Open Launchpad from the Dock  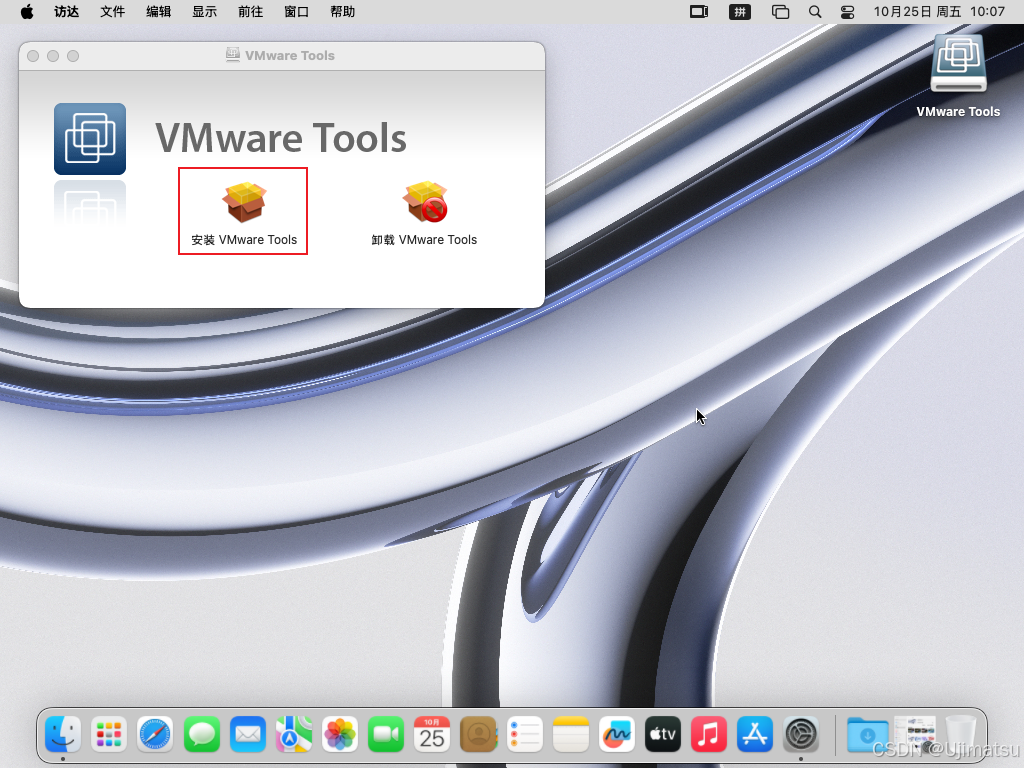pos(109,734)
